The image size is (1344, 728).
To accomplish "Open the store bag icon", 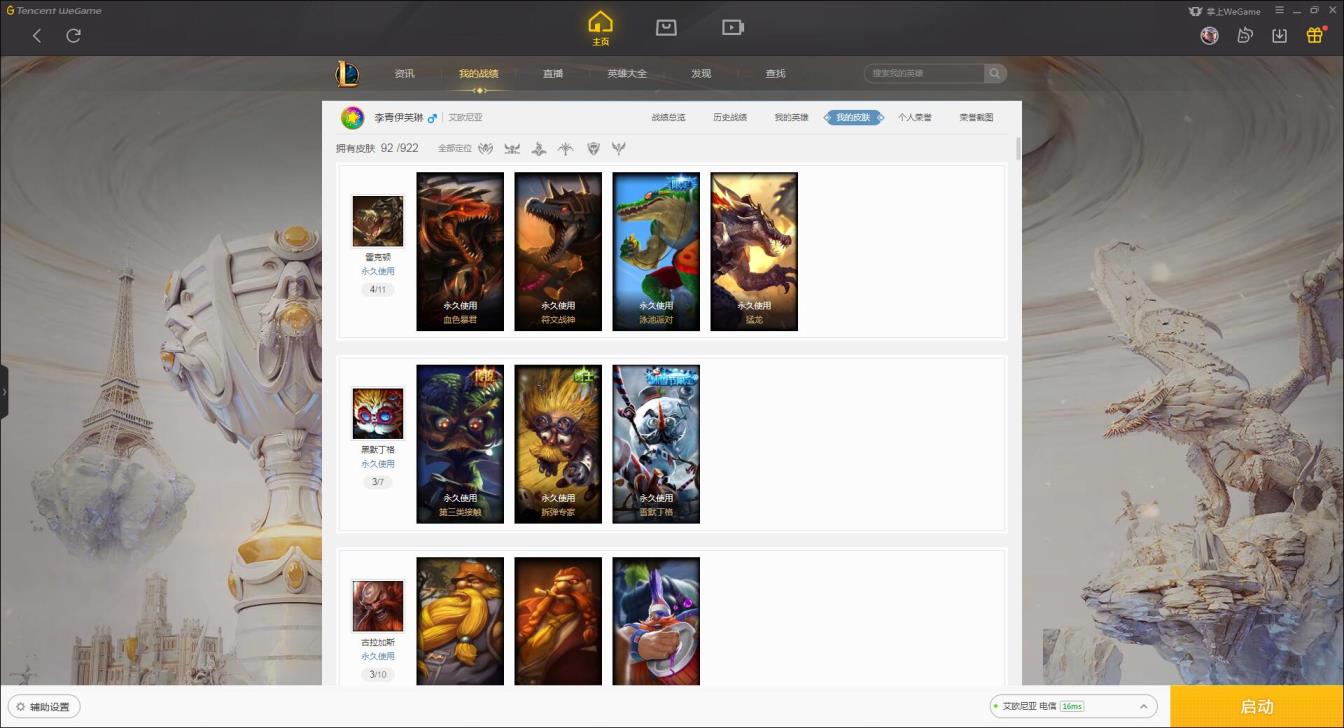I will pos(666,28).
